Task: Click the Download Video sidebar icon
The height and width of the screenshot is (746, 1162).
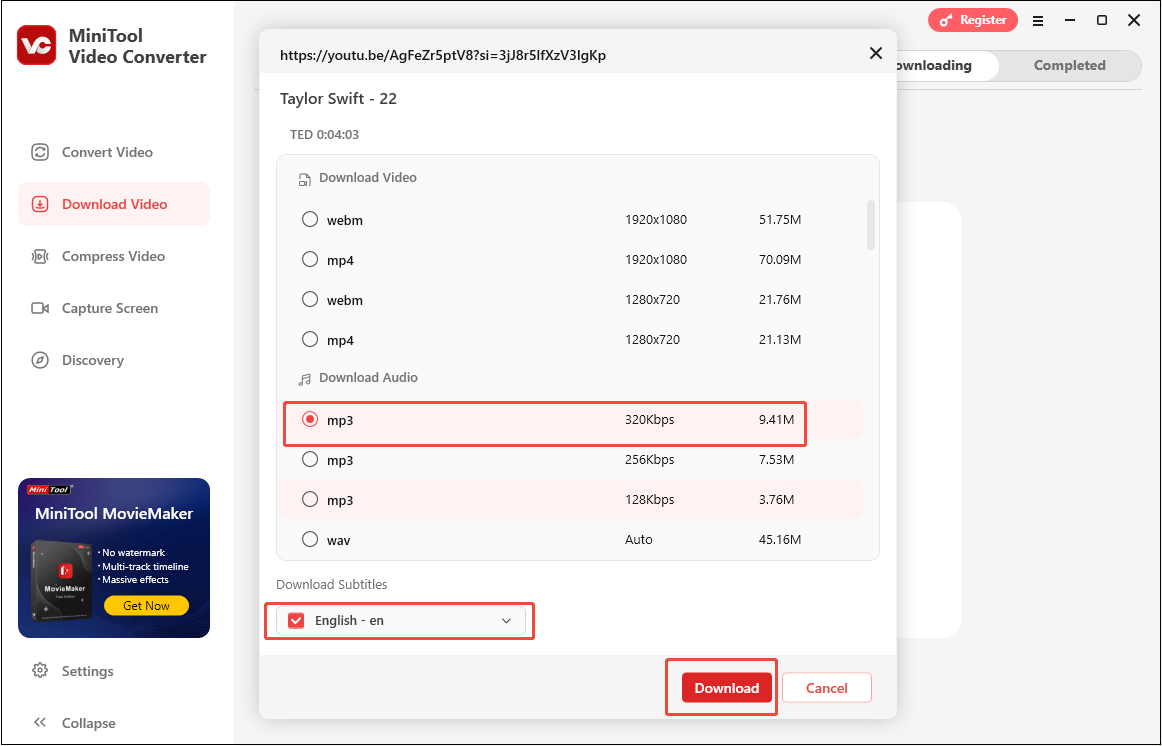Action: pos(40,204)
